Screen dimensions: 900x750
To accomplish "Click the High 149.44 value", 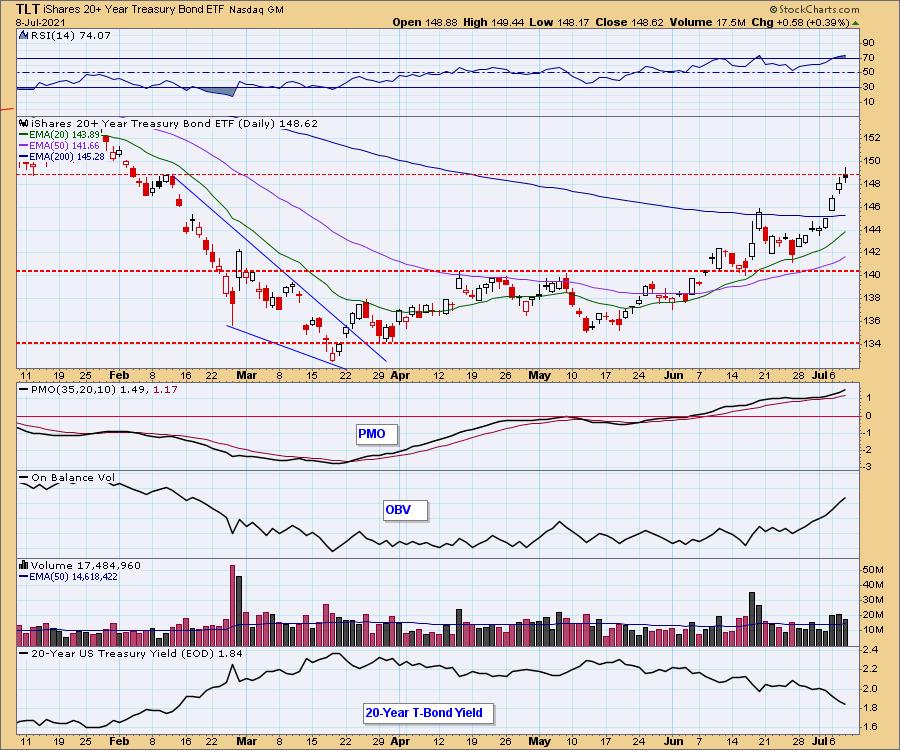I will [x=493, y=22].
